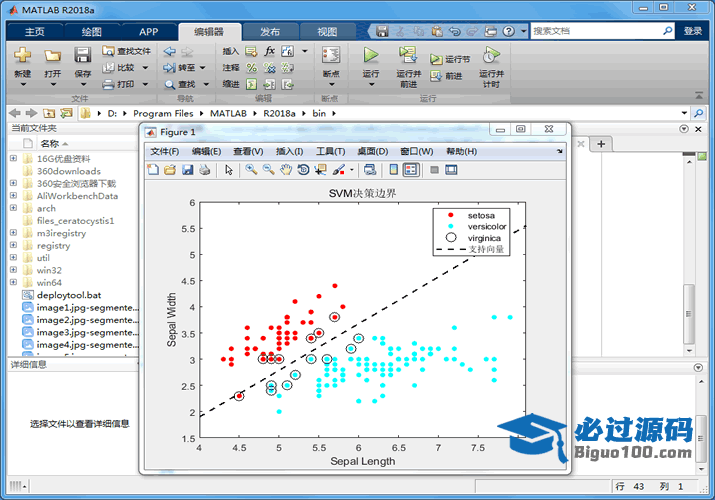Switch to the 主页 home tab
This screenshot has width=715, height=500.
(35, 31)
